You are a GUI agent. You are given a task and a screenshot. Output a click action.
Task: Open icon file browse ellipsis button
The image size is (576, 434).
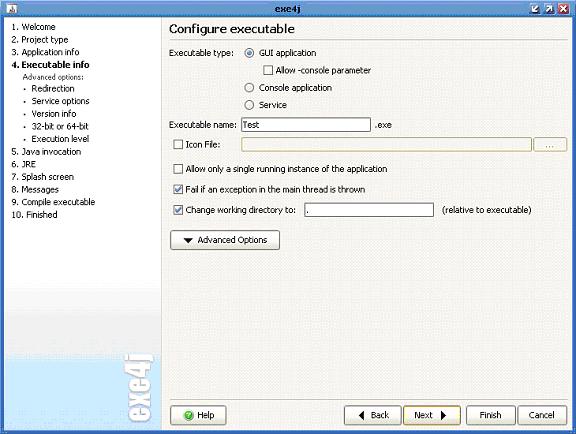tap(550, 145)
